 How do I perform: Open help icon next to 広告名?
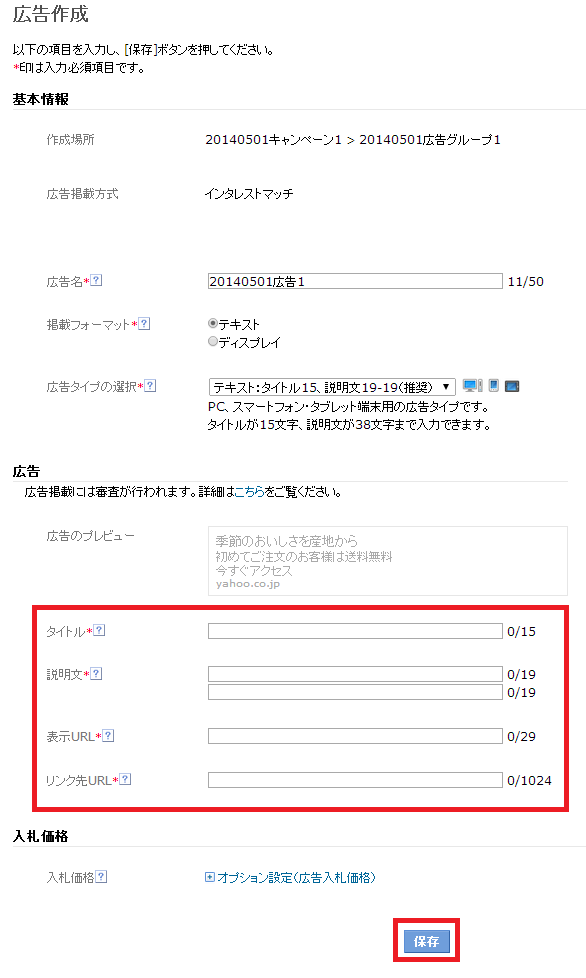(97, 281)
